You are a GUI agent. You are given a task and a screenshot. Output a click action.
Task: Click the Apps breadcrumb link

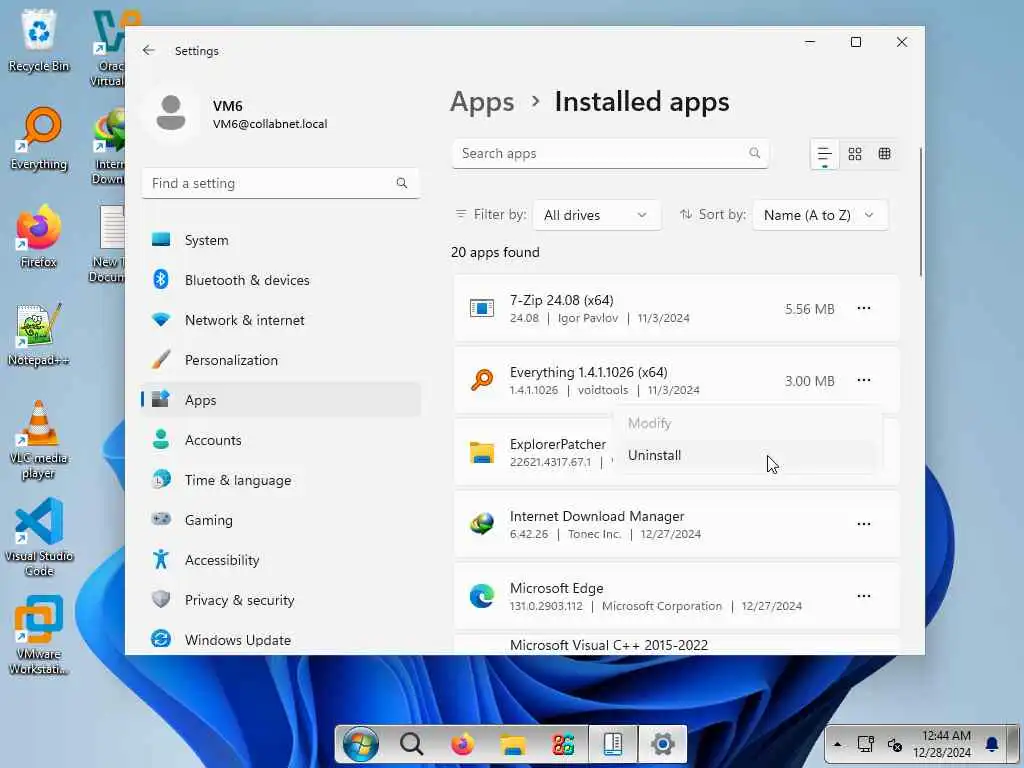coord(482,102)
